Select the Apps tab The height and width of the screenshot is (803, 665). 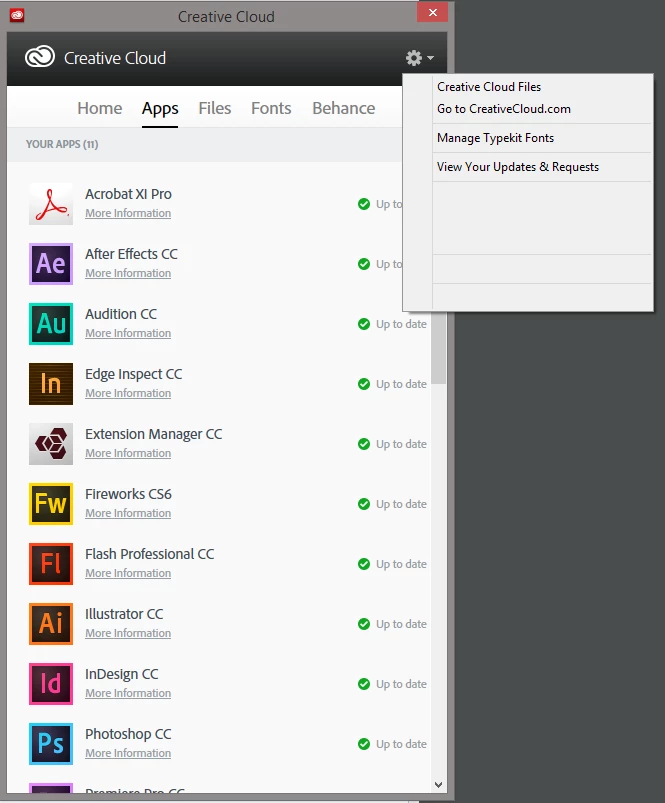tap(160, 109)
